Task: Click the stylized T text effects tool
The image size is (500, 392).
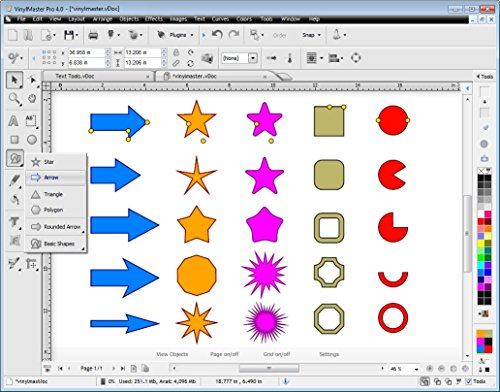Action: pyautogui.click(x=14, y=222)
